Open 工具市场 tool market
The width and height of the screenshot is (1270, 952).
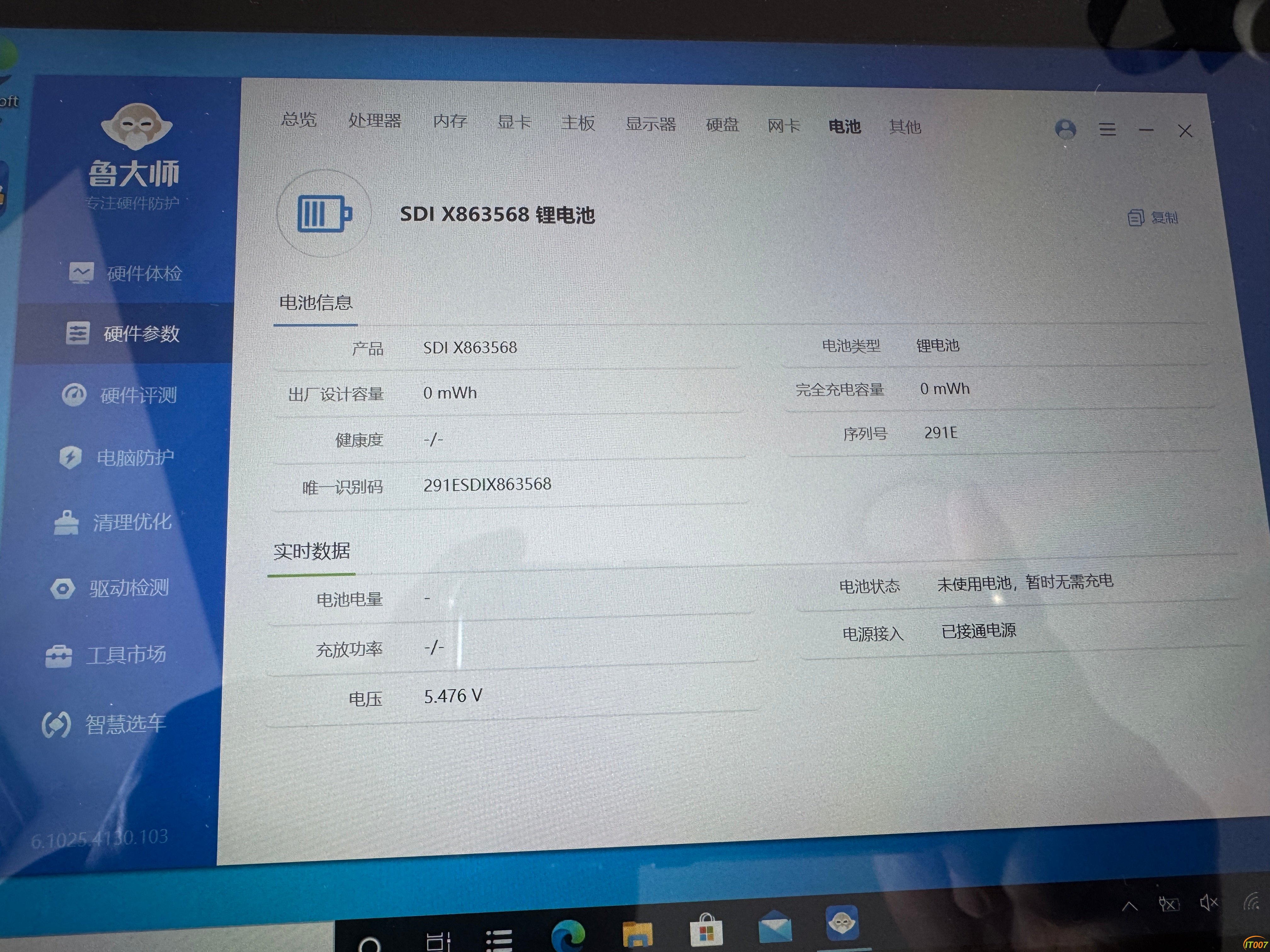click(x=106, y=655)
